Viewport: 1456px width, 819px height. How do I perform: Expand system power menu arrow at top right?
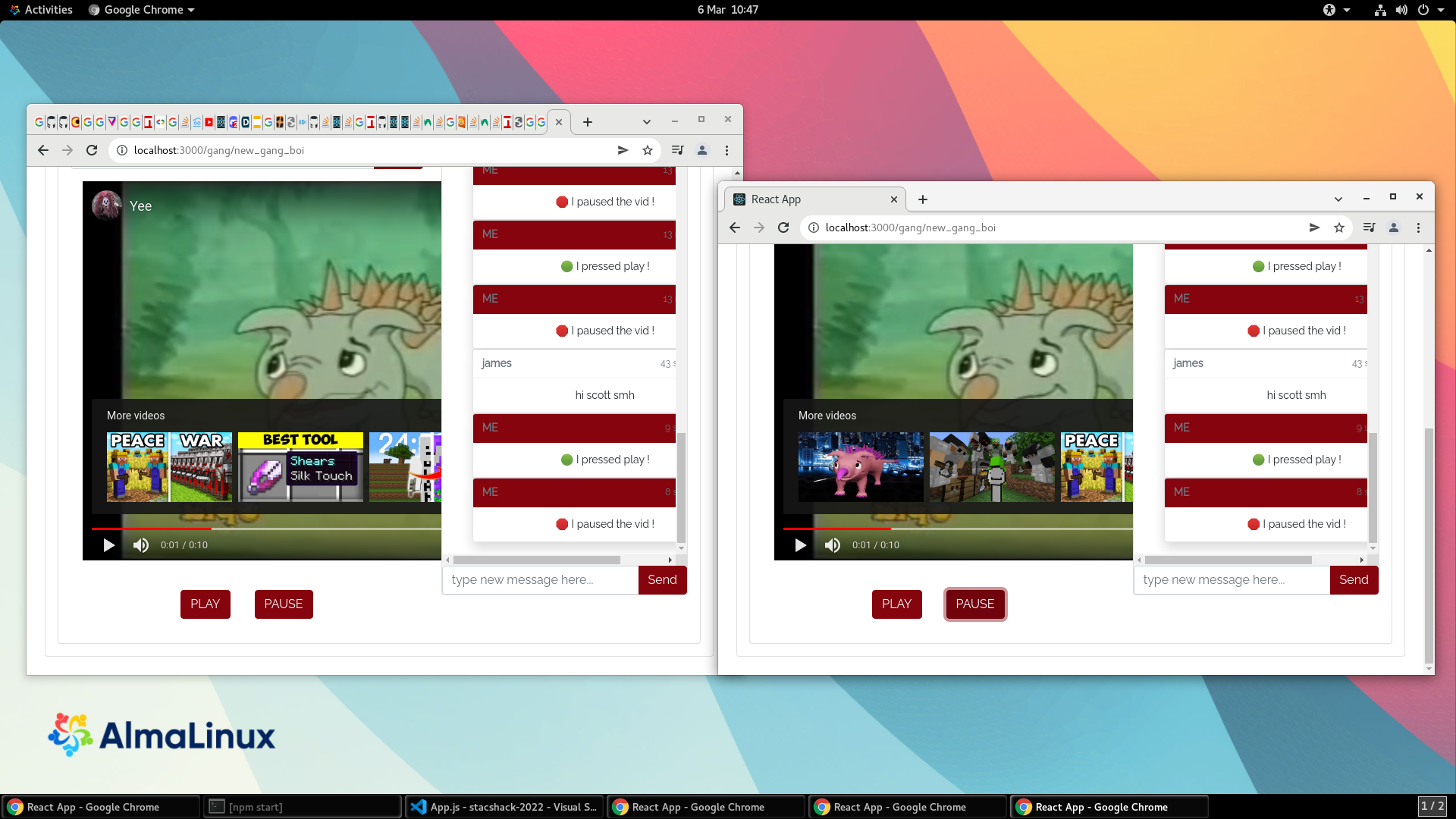[x=1441, y=10]
